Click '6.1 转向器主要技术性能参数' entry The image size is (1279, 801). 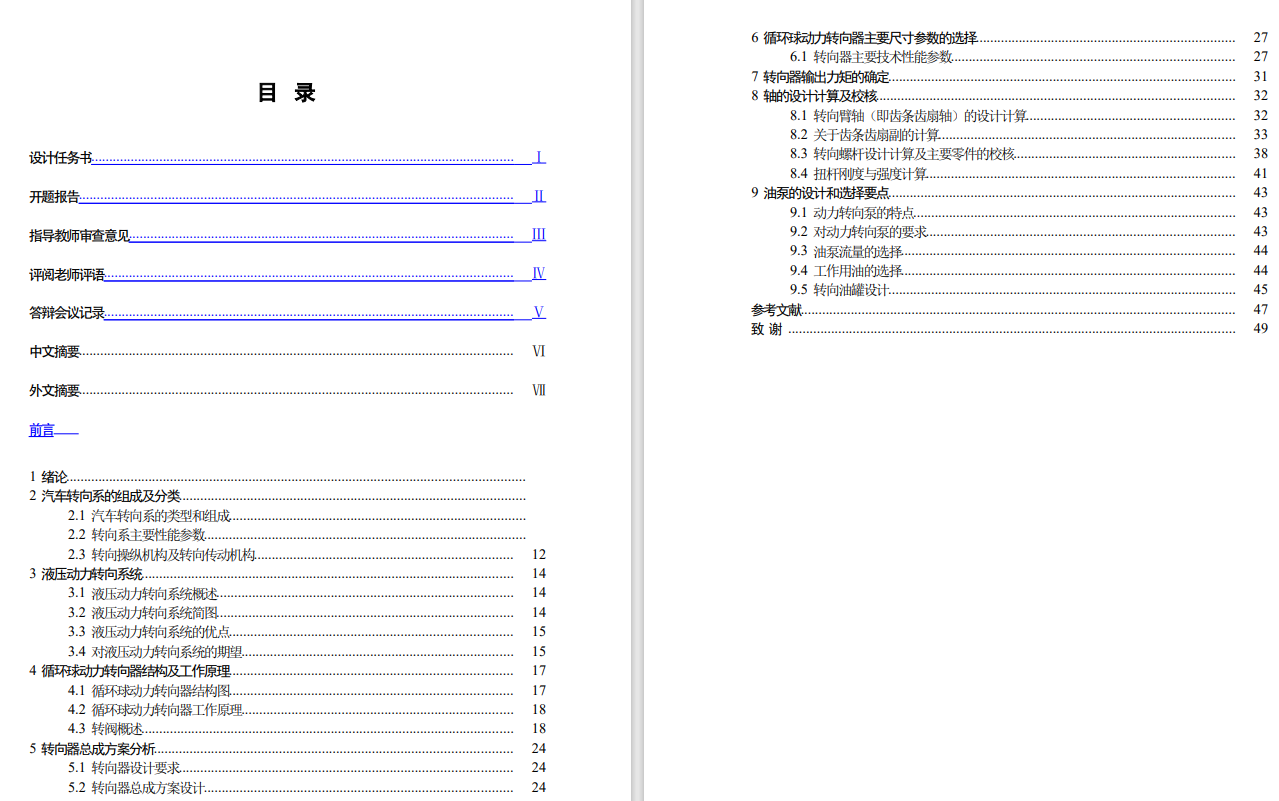1029,57
